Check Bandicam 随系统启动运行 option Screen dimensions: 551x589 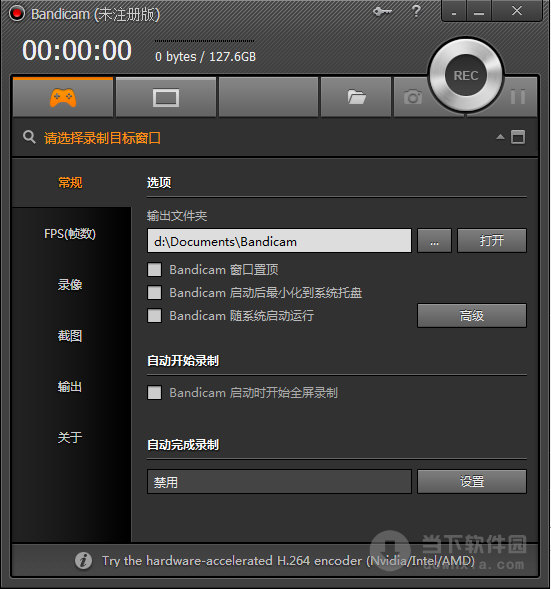tap(154, 316)
